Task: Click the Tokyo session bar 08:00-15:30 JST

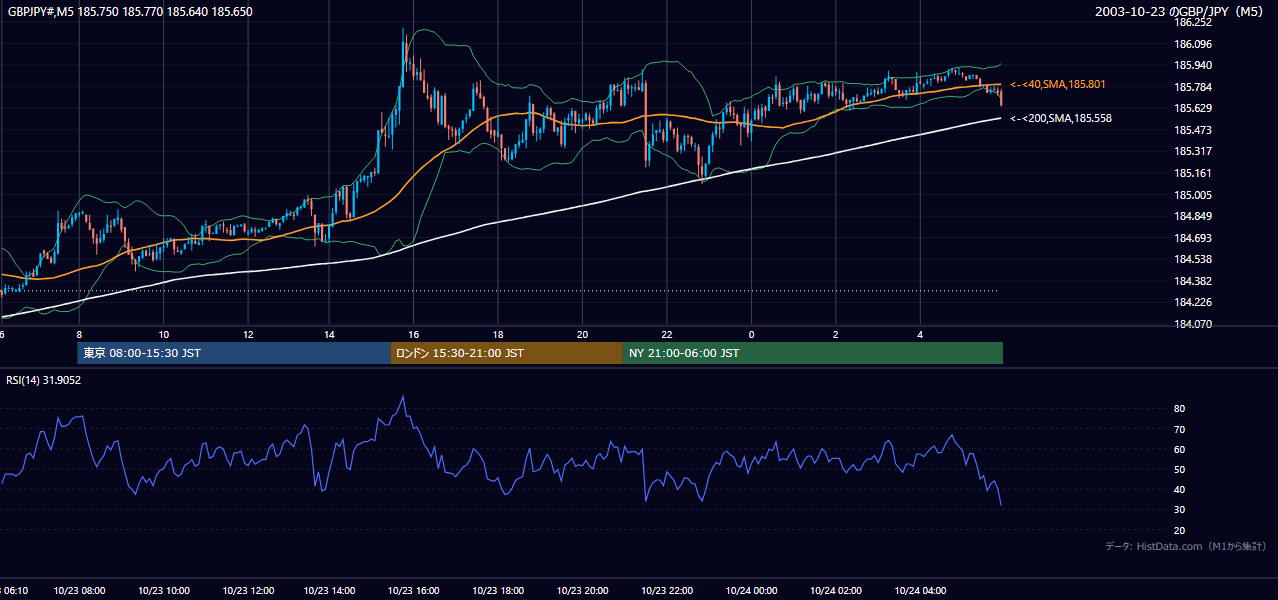Action: 234,353
